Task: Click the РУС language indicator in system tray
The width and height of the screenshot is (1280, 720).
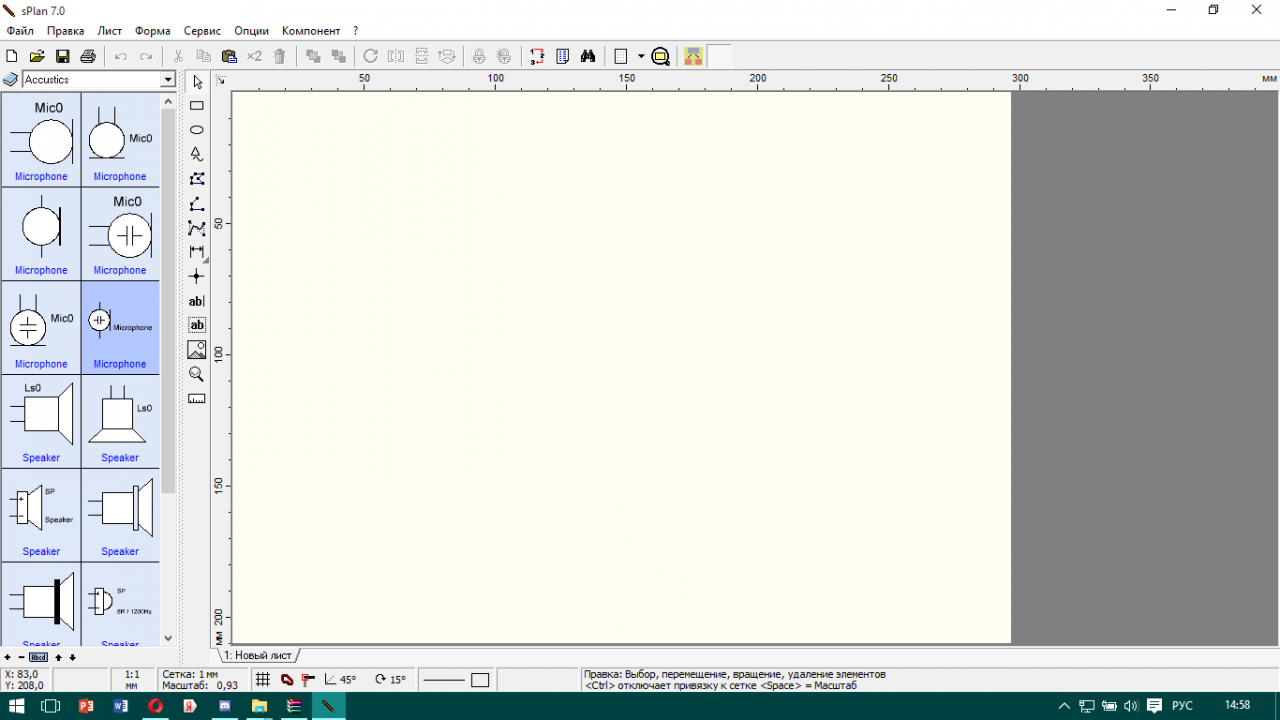Action: [1182, 705]
